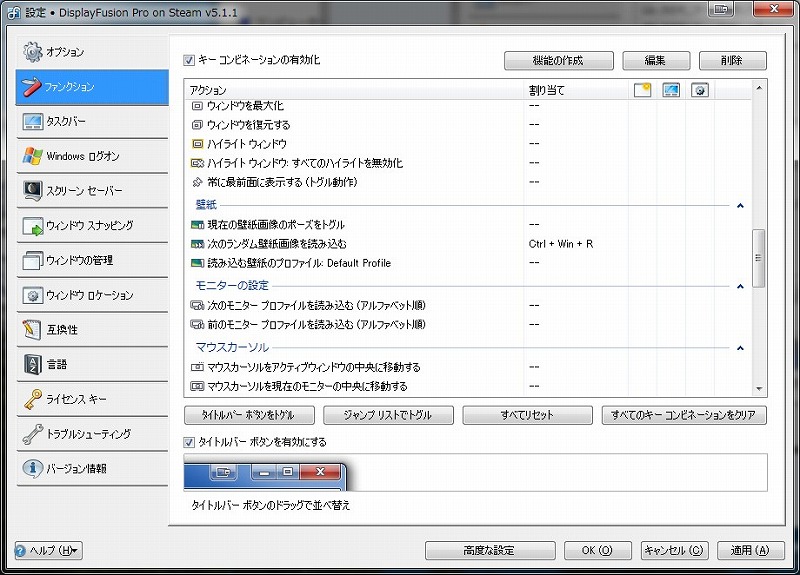Click the バージョン情報 info icon
Viewport: 800px width, 575px height.
click(x=33, y=468)
